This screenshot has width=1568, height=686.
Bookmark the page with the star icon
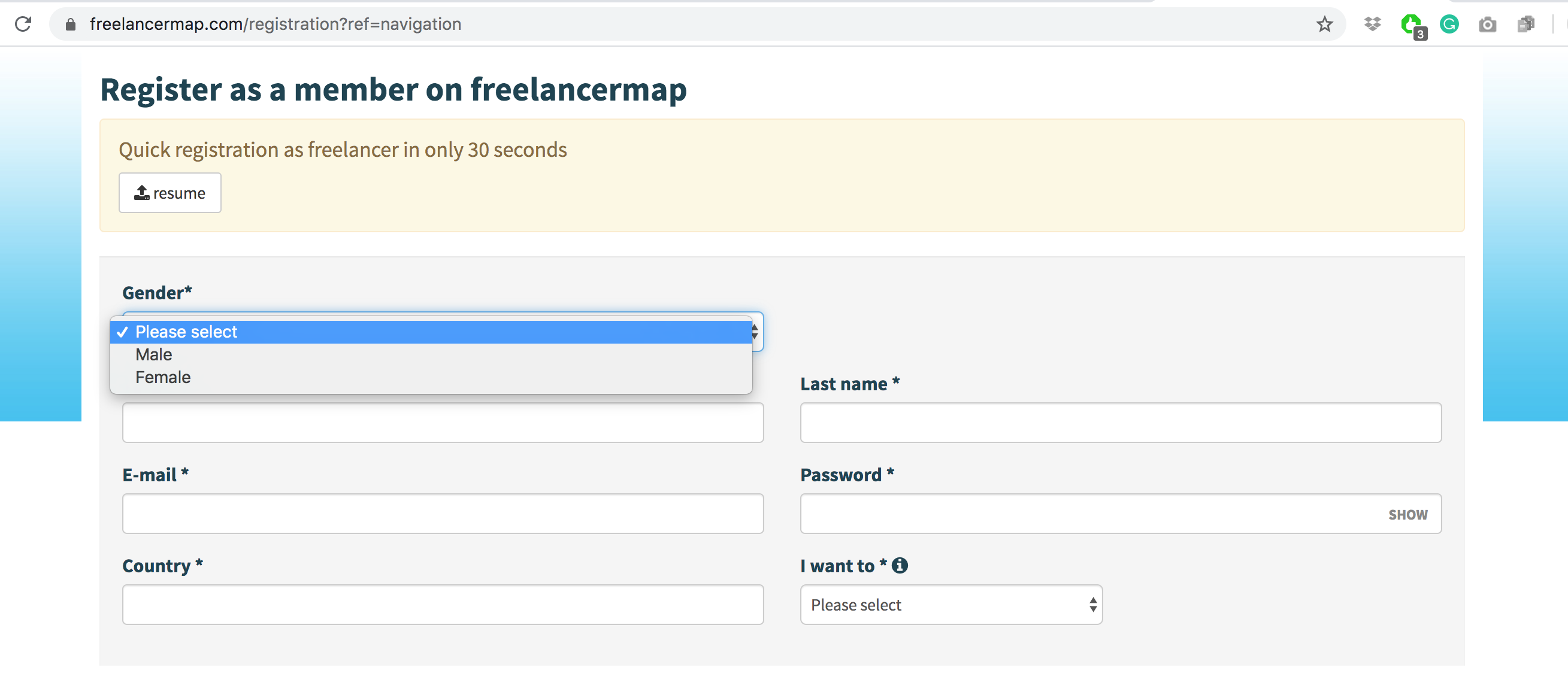[x=1324, y=24]
